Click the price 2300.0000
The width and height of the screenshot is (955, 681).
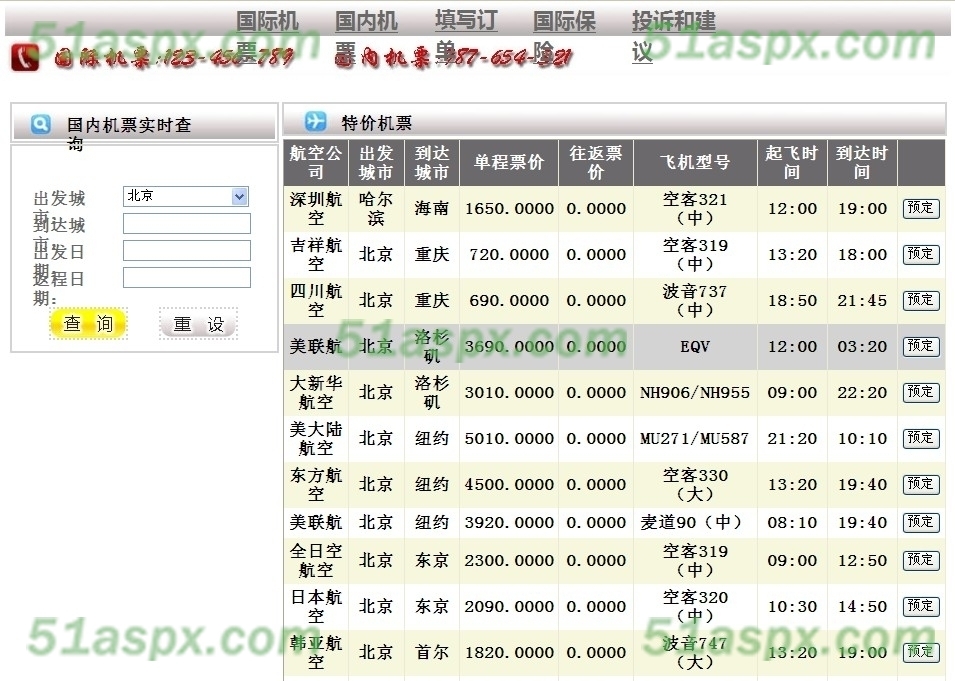click(x=509, y=560)
